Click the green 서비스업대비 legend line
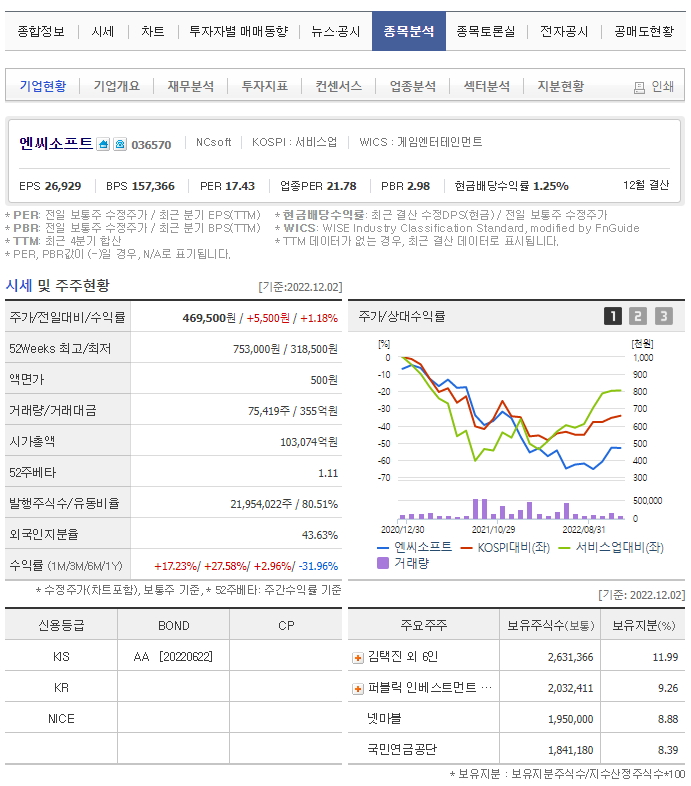Screen dimensions: 691x786 click(x=565, y=548)
